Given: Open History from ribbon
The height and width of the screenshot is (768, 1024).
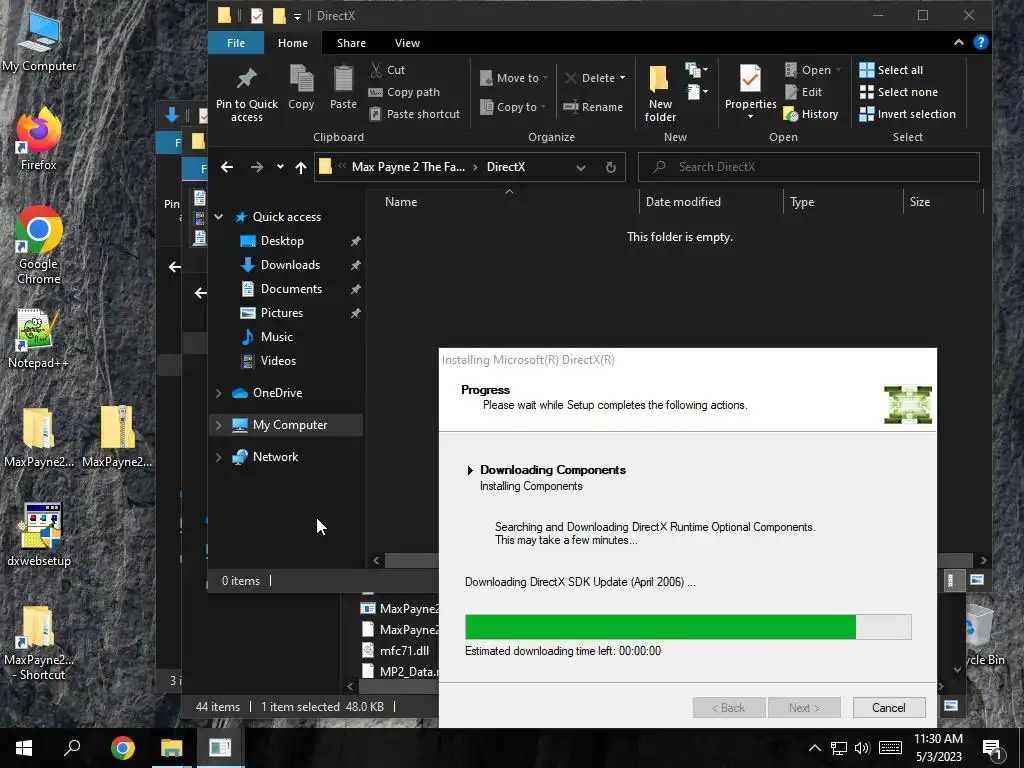Looking at the screenshot, I should tap(810, 114).
